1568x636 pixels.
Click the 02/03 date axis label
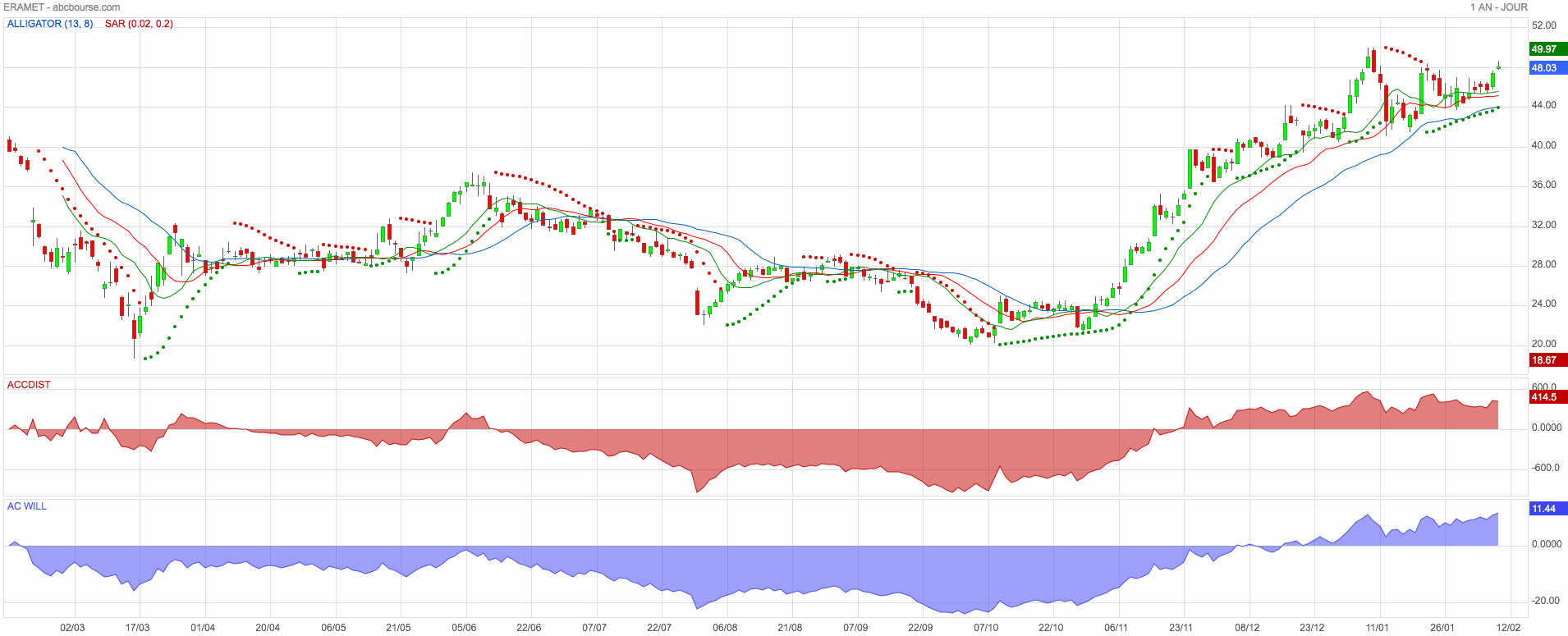tap(72, 628)
